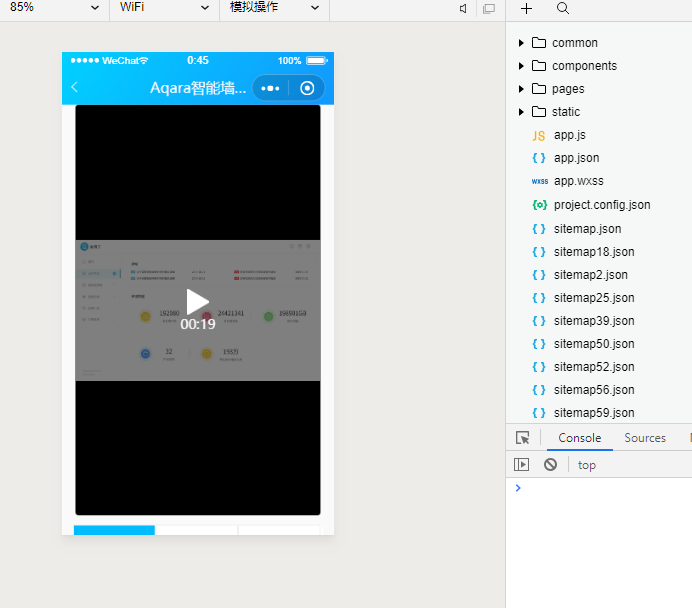692x608 pixels.
Task: Click the green icon of project.config.json
Action: tap(539, 205)
